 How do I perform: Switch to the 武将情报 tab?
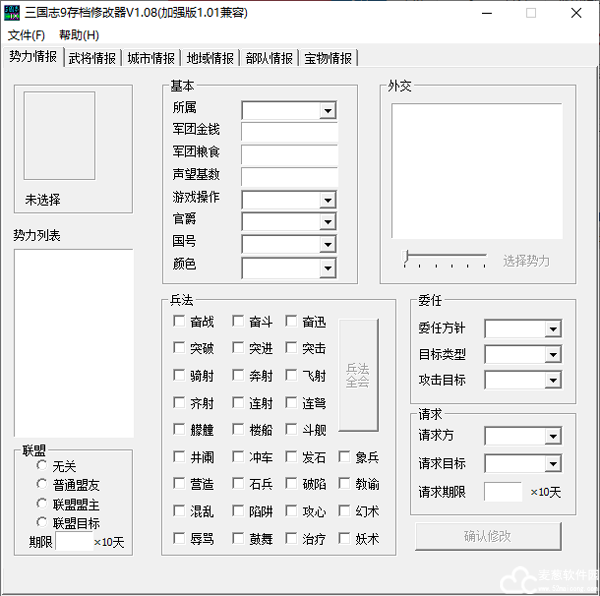(x=92, y=58)
